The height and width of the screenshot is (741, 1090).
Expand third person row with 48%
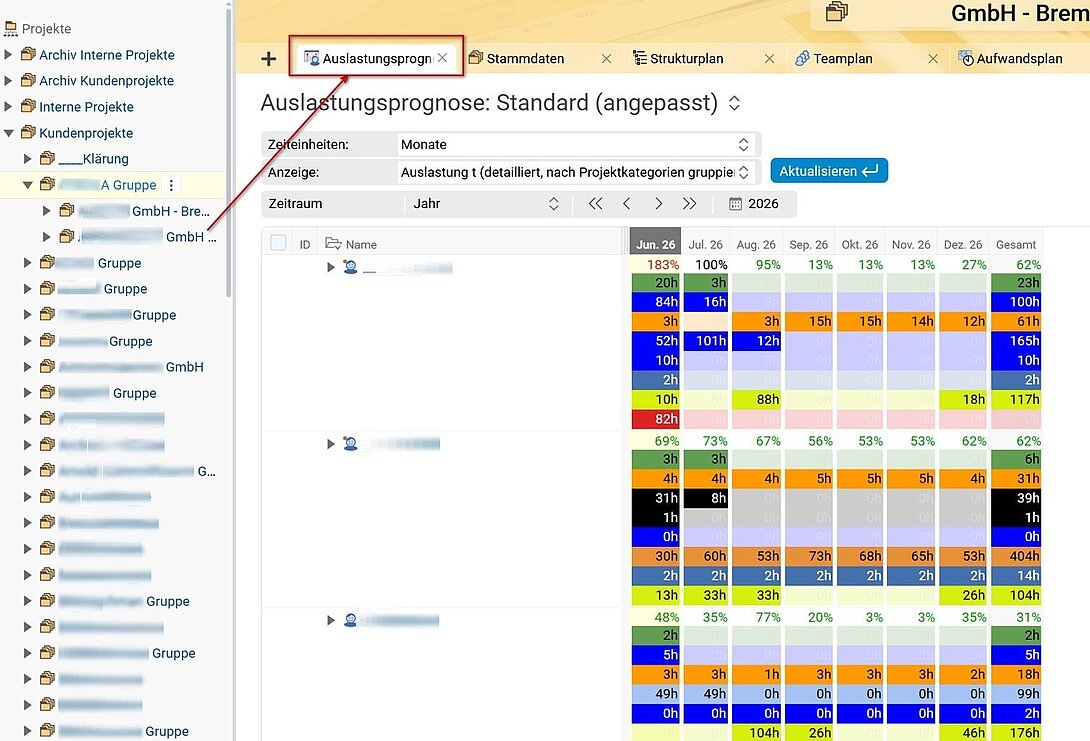click(331, 620)
